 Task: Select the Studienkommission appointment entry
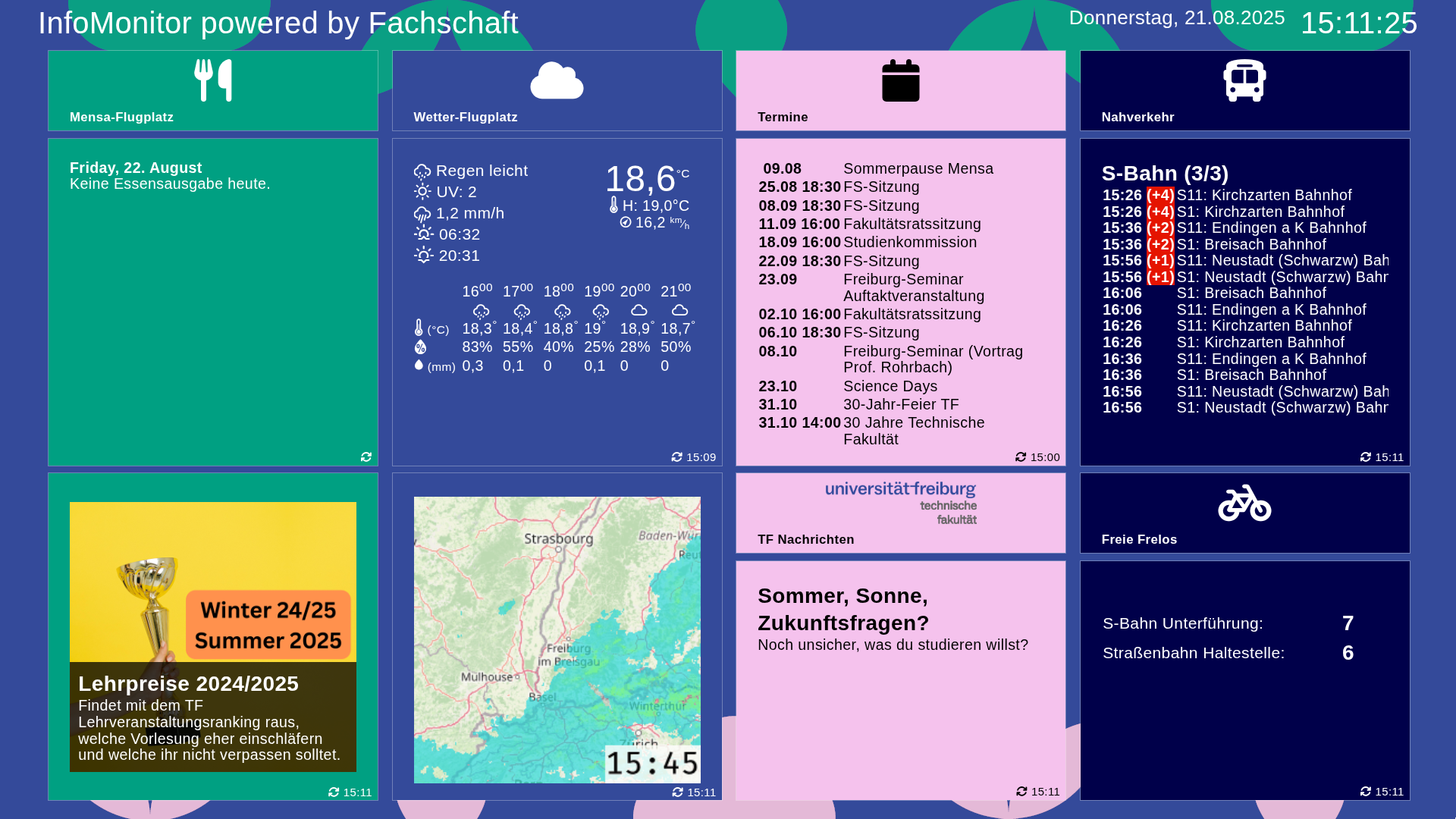coord(909,242)
